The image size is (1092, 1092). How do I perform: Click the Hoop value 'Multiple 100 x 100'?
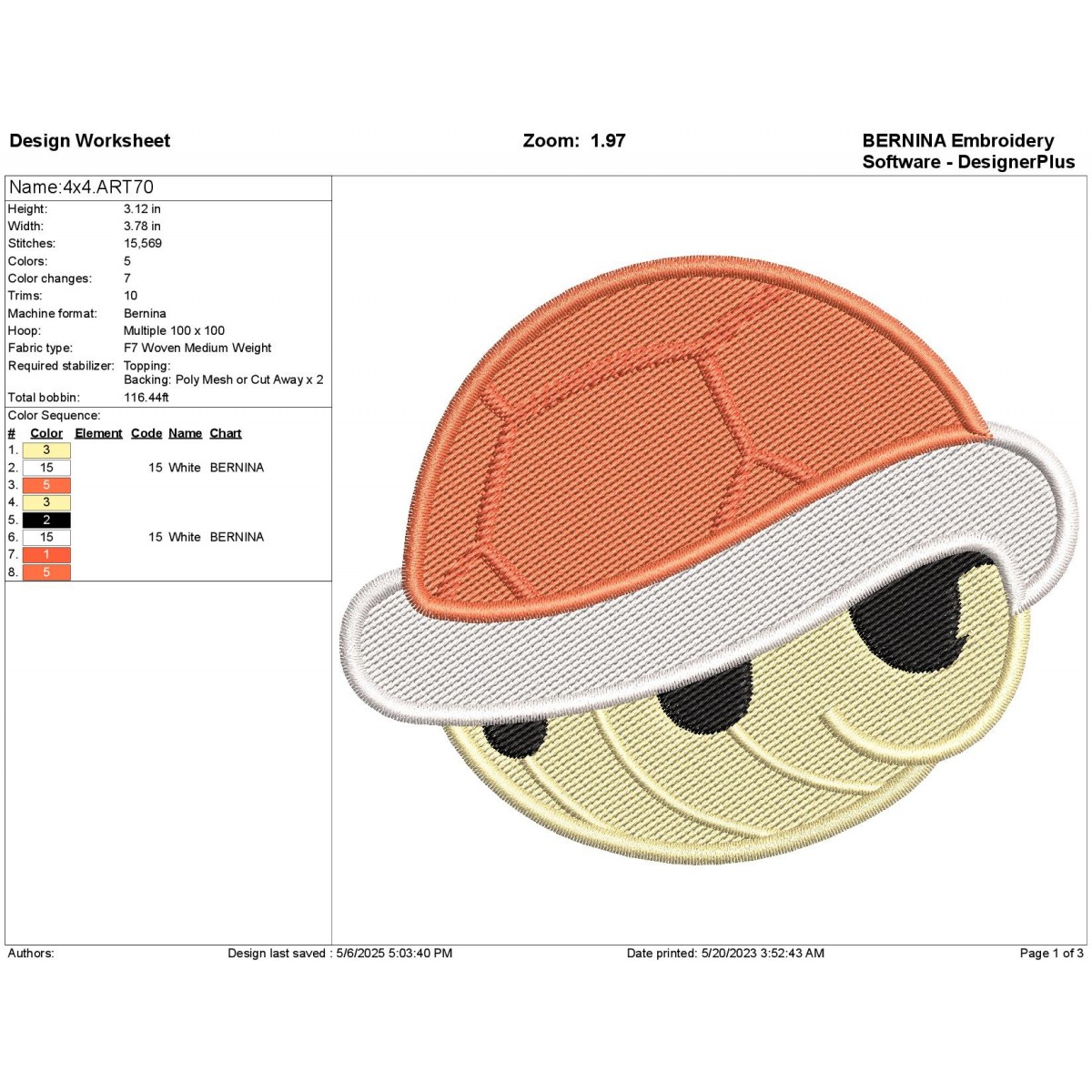174,331
